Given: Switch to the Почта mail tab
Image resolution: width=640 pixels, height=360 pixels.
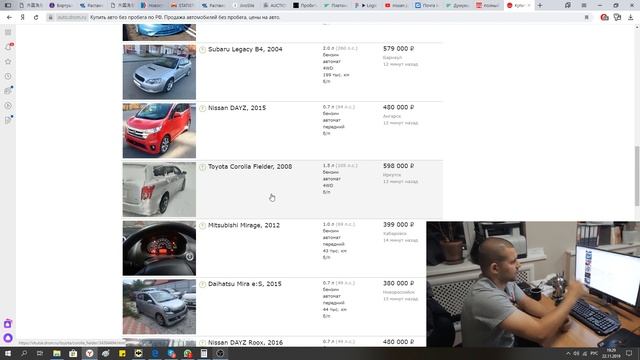Looking at the screenshot, I should (x=427, y=5).
